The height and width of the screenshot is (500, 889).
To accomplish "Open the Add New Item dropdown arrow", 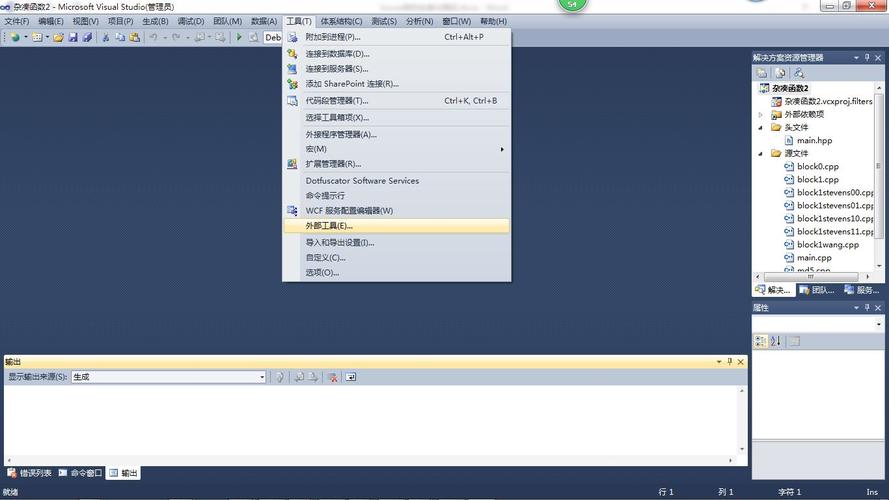I will point(47,37).
